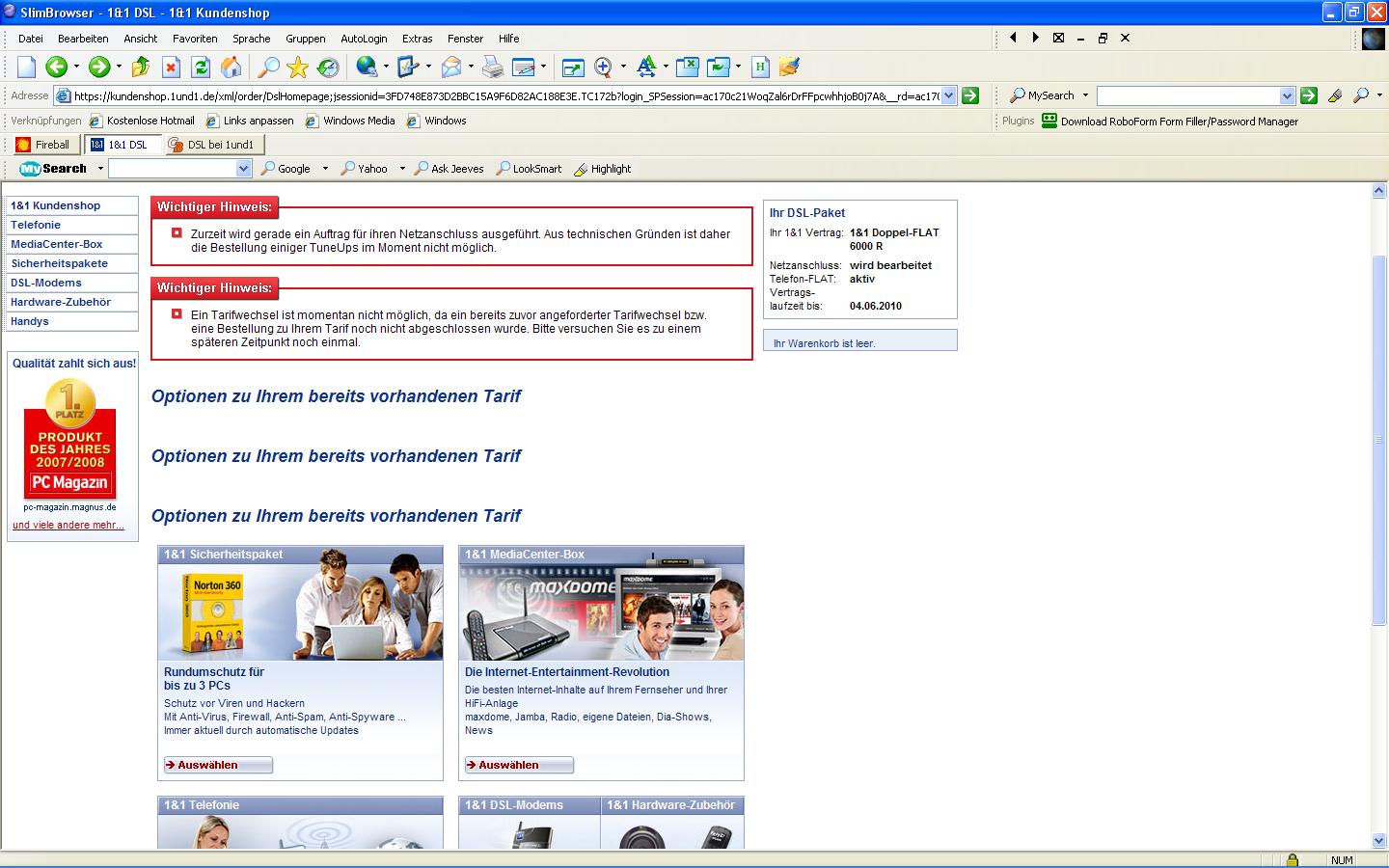Click the LookSmart search button
The image size is (1389, 868).
(529, 169)
